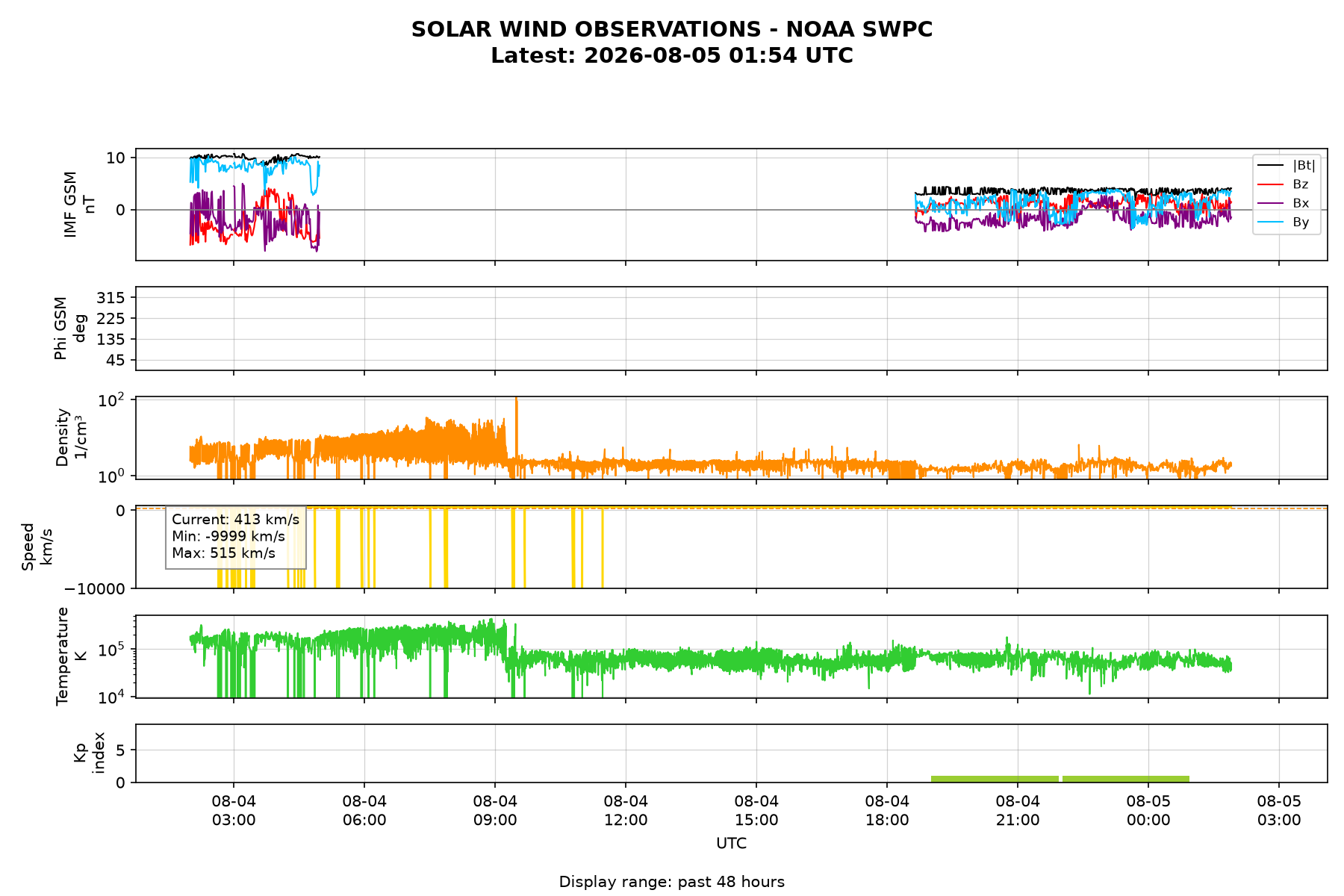Click the speed statistics info box
Screen dimensions: 1344x896
236,537
